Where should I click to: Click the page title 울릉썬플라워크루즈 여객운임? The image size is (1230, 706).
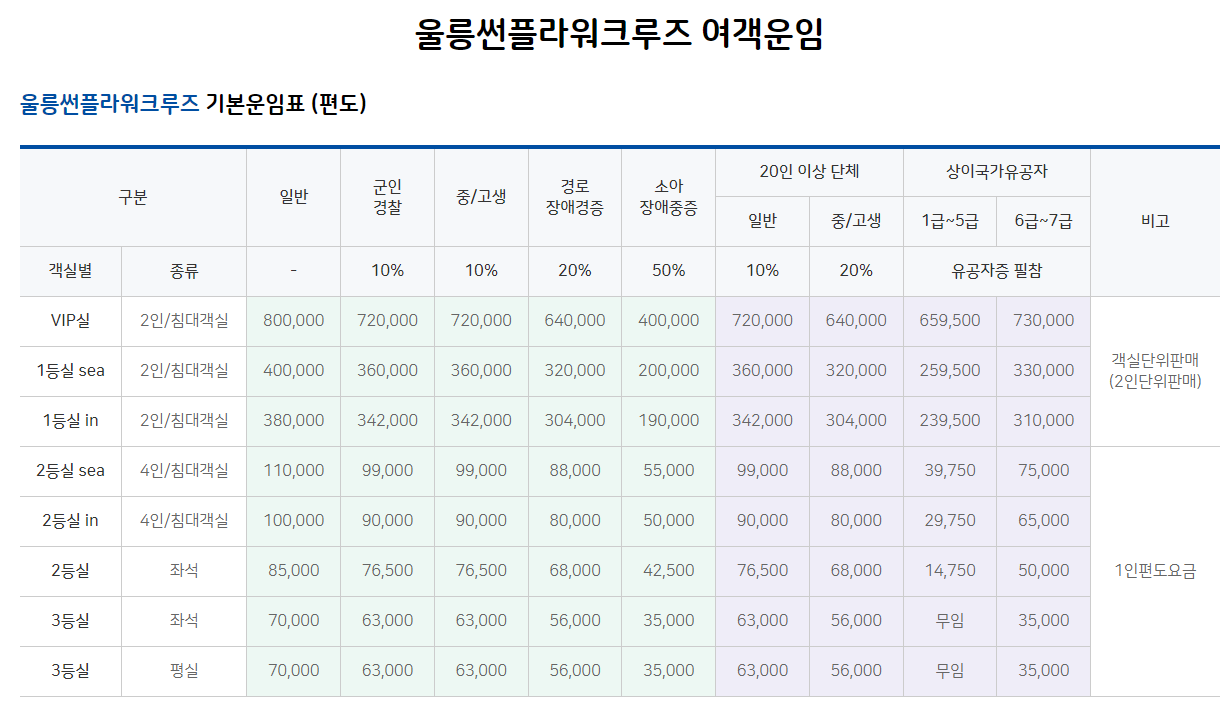(619, 36)
